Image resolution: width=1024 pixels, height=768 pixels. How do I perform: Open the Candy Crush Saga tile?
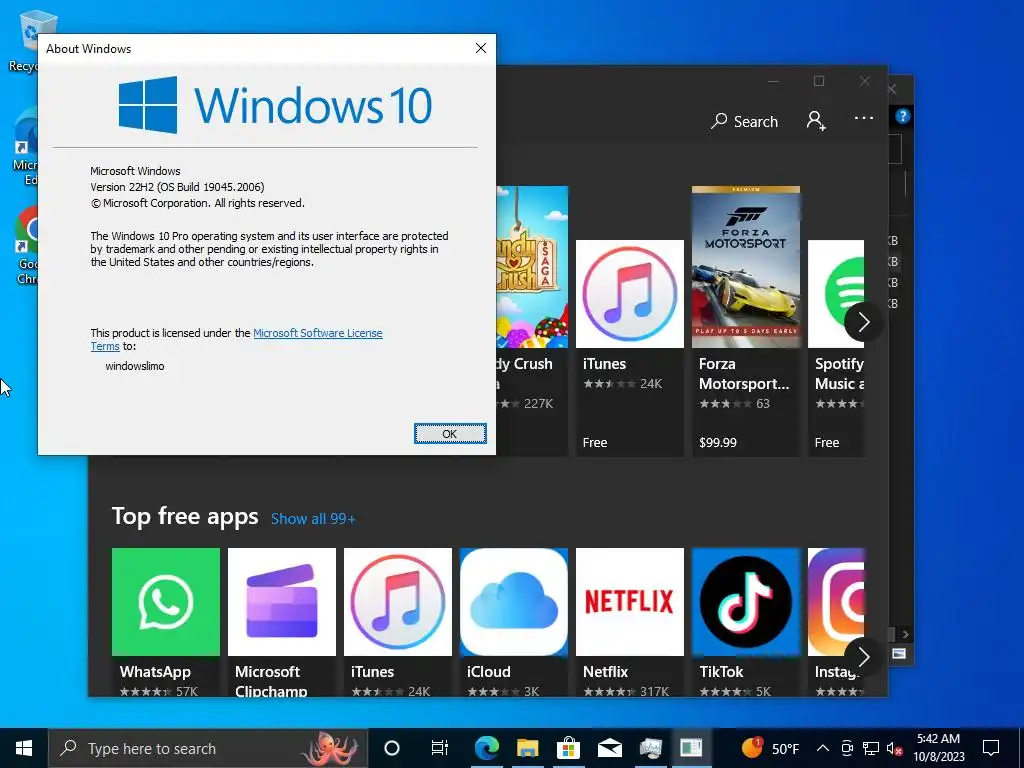(532, 321)
